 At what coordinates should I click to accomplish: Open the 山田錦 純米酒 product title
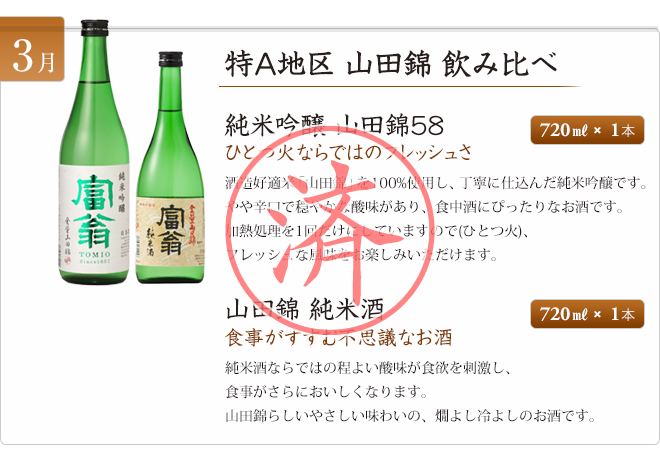[x=304, y=310]
